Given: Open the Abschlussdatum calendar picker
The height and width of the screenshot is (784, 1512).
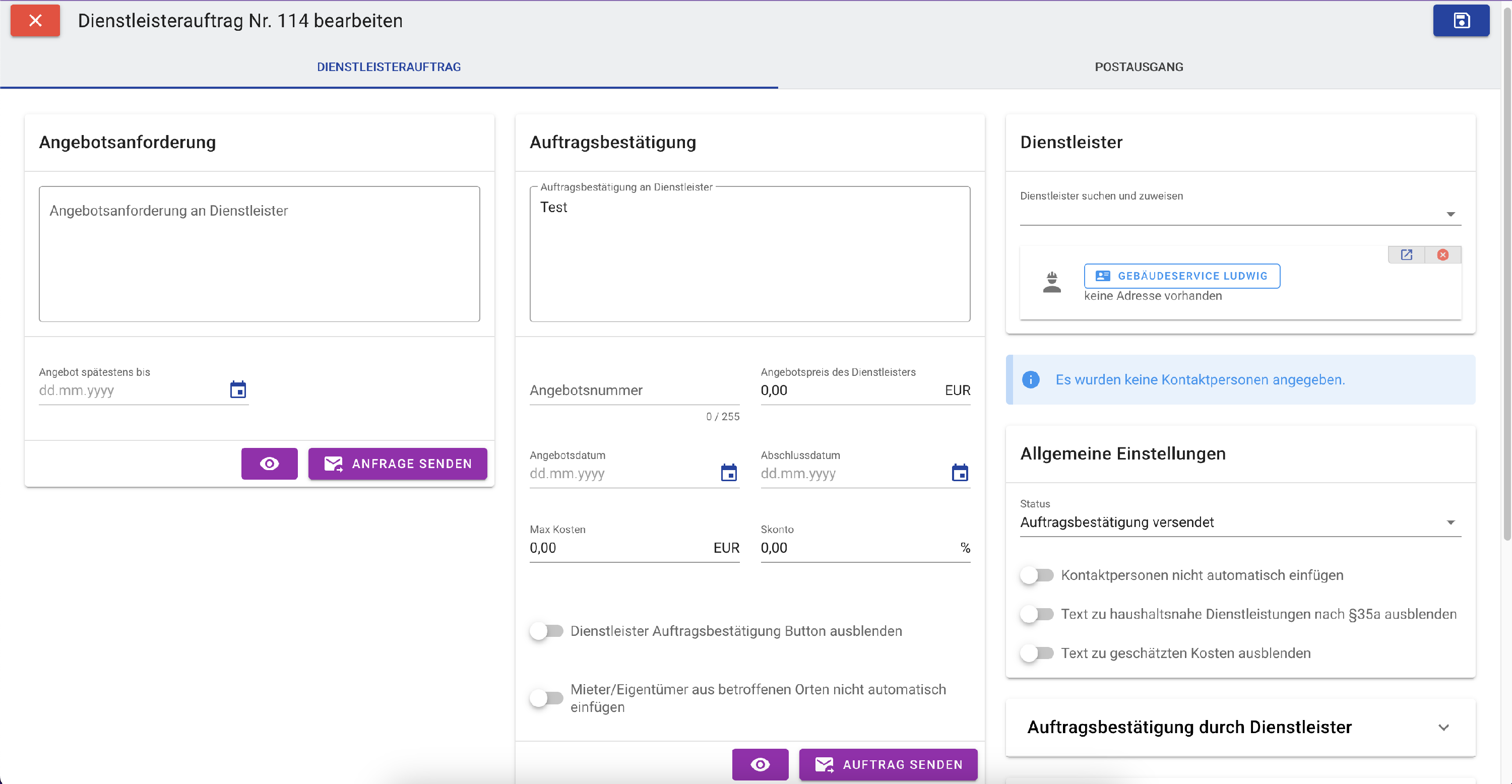Looking at the screenshot, I should (x=960, y=473).
